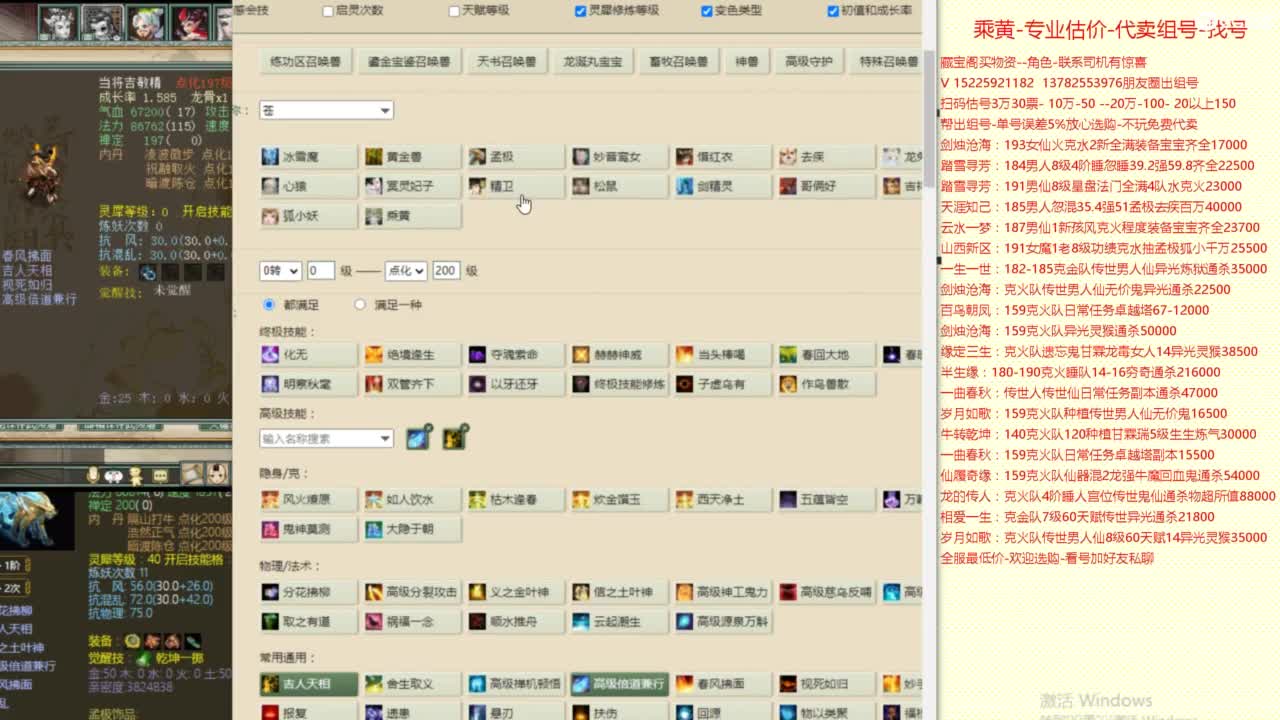This screenshot has height=720, width=1280.
Task: Select the 狐小妖 pet
Action: click(x=308, y=216)
